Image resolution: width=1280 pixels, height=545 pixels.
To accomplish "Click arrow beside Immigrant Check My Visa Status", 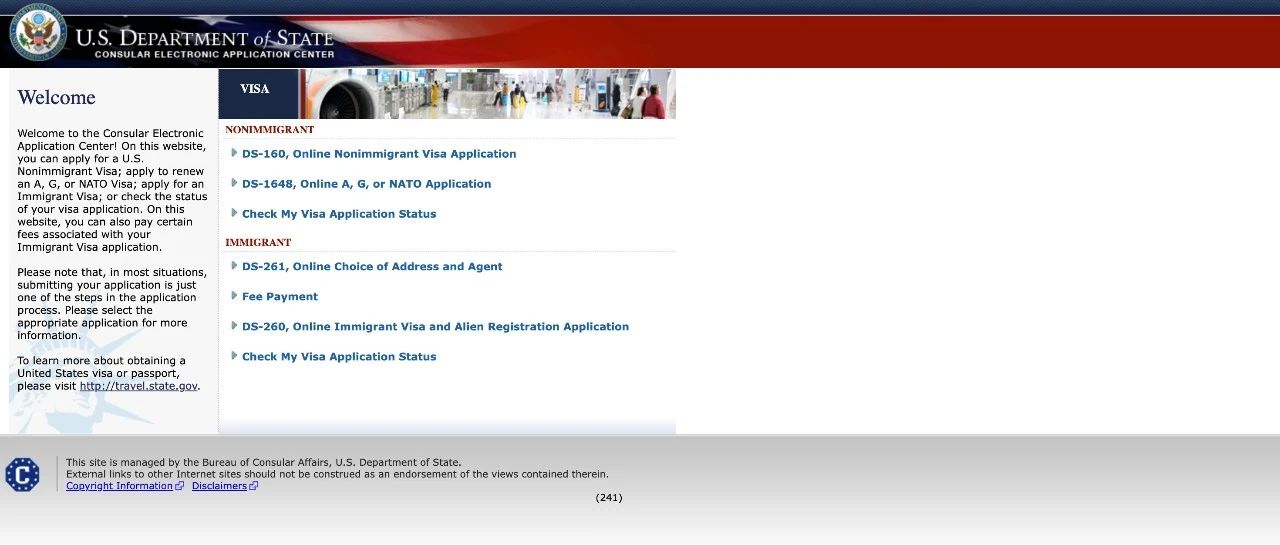I will tap(234, 356).
